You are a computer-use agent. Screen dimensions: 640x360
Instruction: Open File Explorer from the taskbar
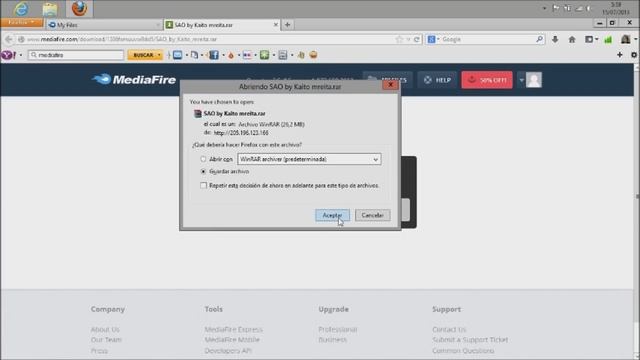[50, 9]
